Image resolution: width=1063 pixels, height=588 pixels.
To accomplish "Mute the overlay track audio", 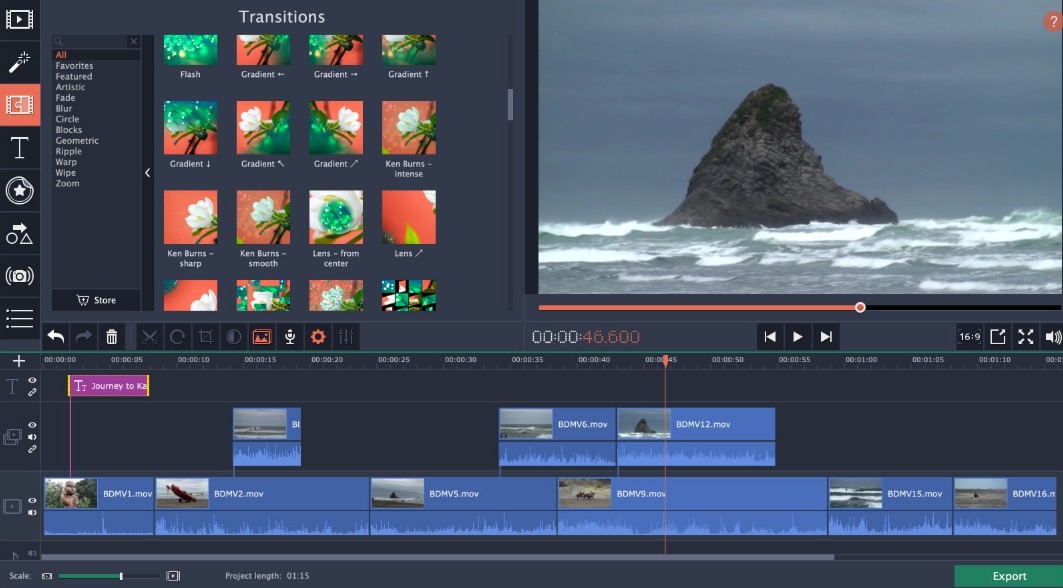I will coord(32,437).
